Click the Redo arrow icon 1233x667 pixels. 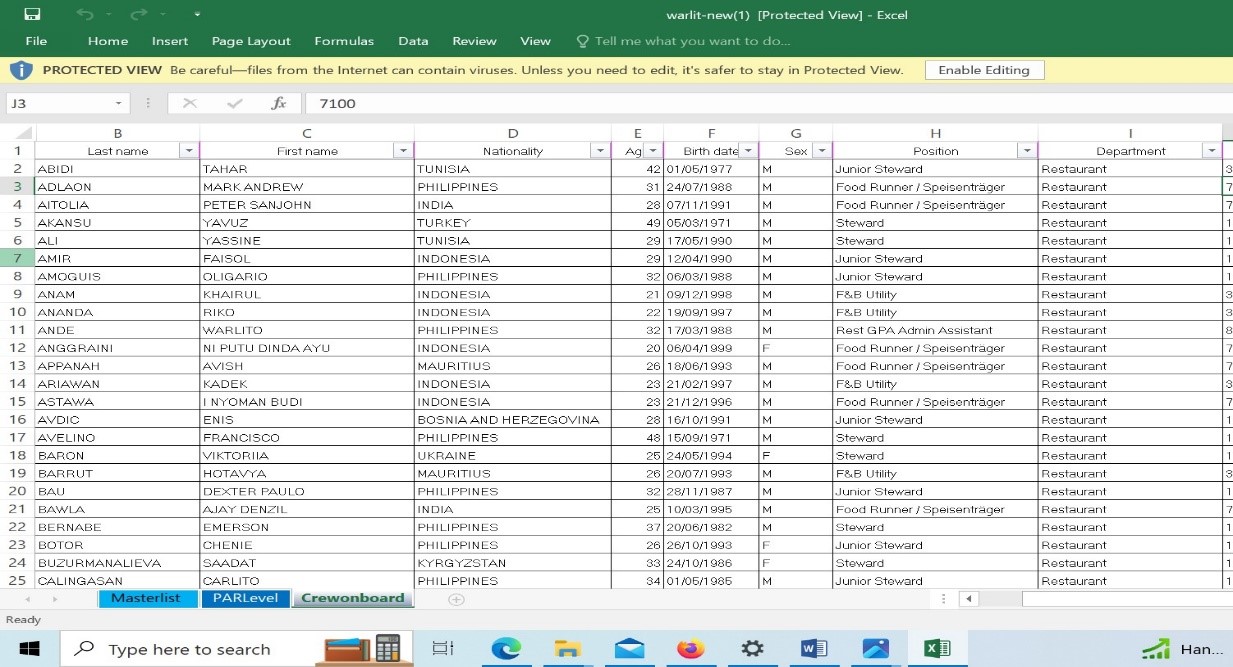[x=139, y=15]
